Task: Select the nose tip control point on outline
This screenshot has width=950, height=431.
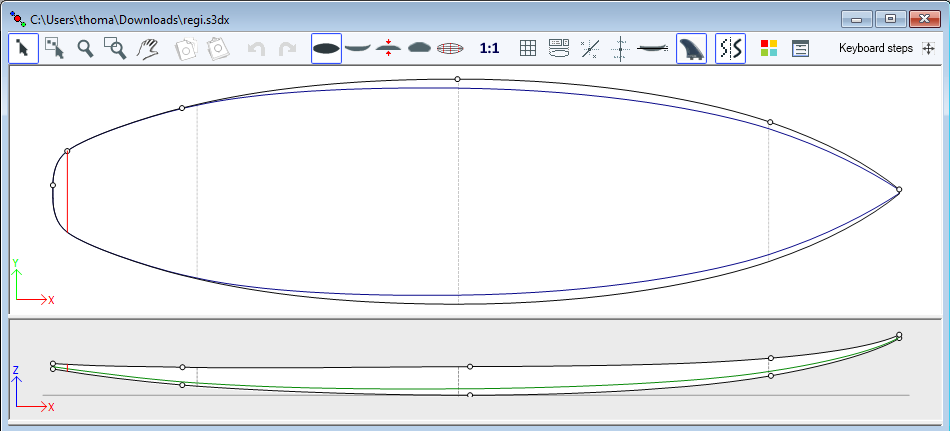Action: 899,190
